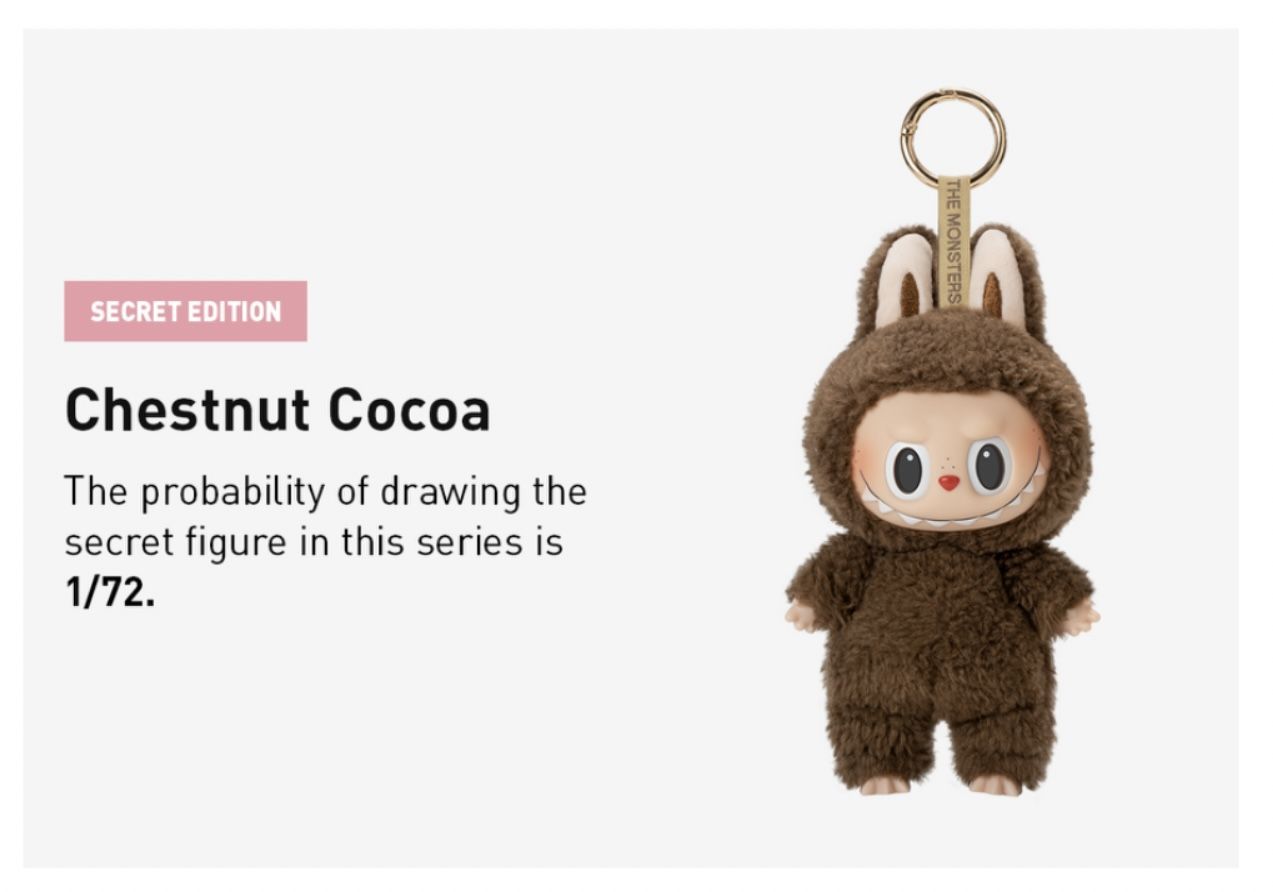The image size is (1273, 892).
Task: Click the probability description paragraph
Action: point(326,543)
